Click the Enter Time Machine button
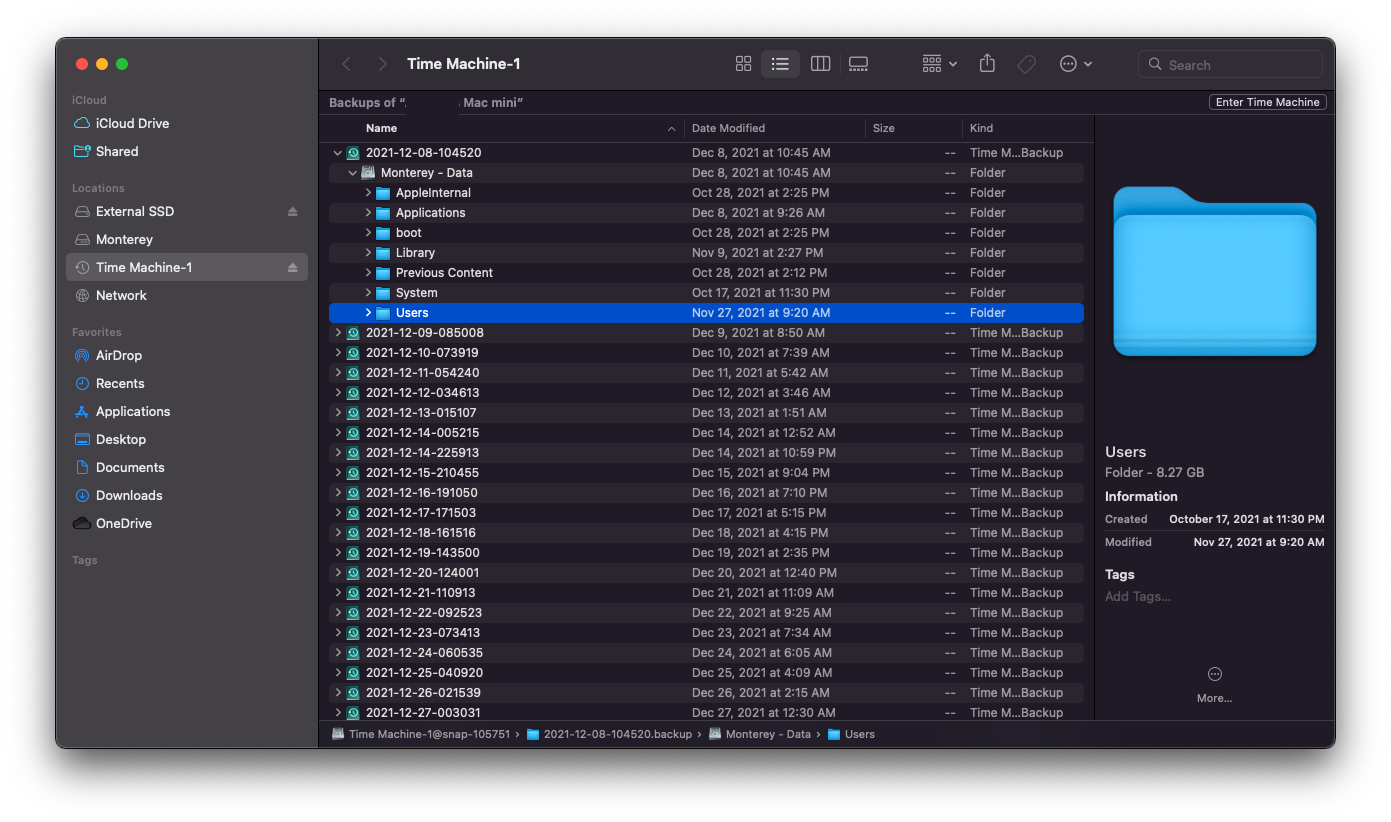This screenshot has height=822, width=1391. pyautogui.click(x=1267, y=102)
